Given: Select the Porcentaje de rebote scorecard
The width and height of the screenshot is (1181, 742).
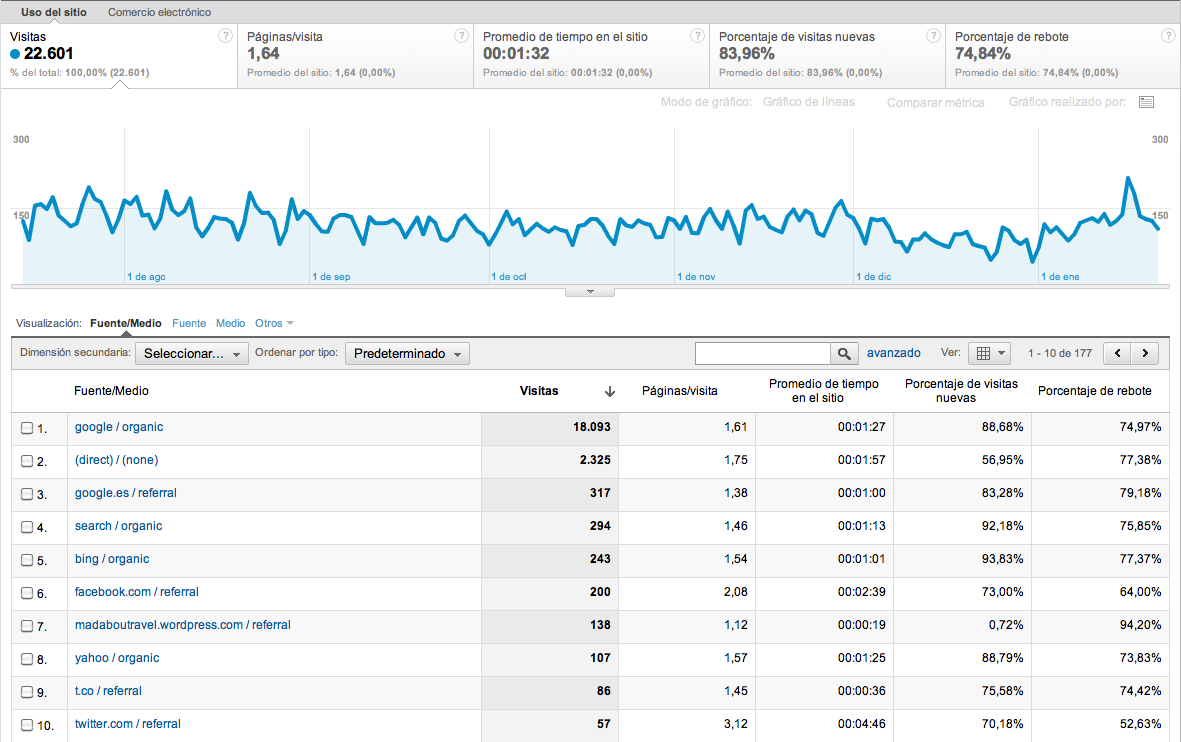Looking at the screenshot, I should click(x=1063, y=56).
